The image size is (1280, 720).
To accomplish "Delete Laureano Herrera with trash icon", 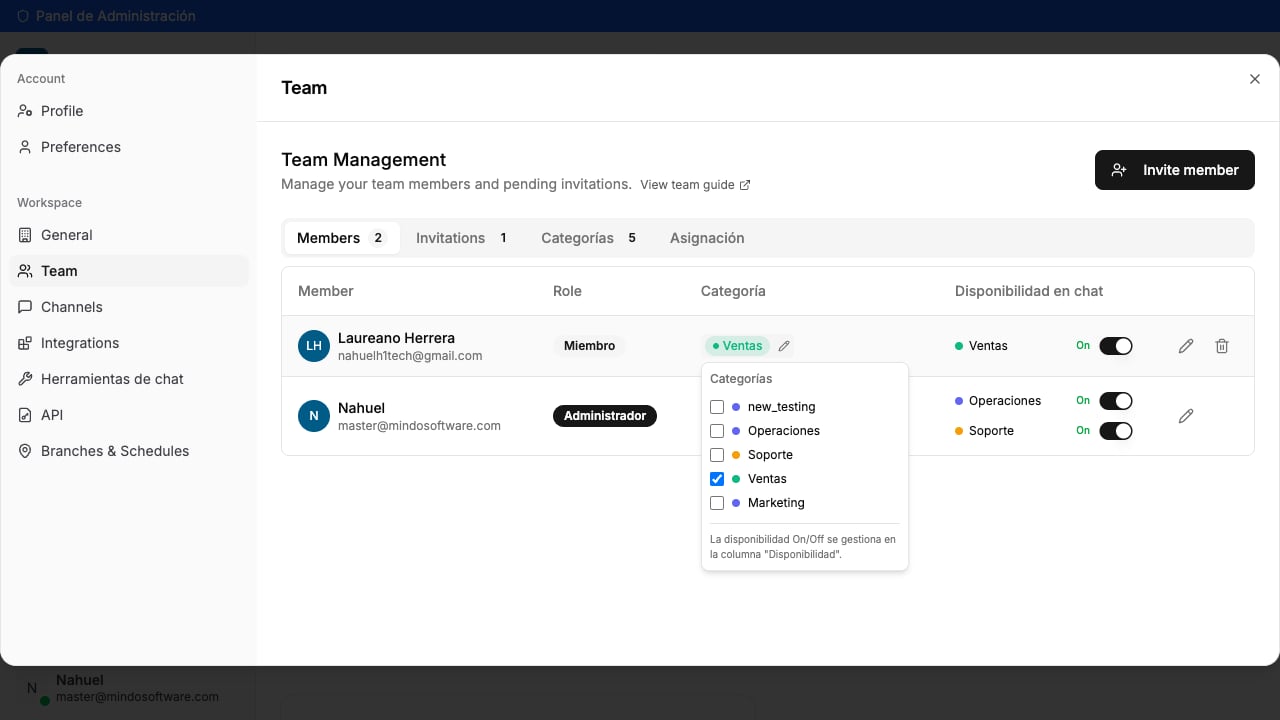I will coord(1222,346).
